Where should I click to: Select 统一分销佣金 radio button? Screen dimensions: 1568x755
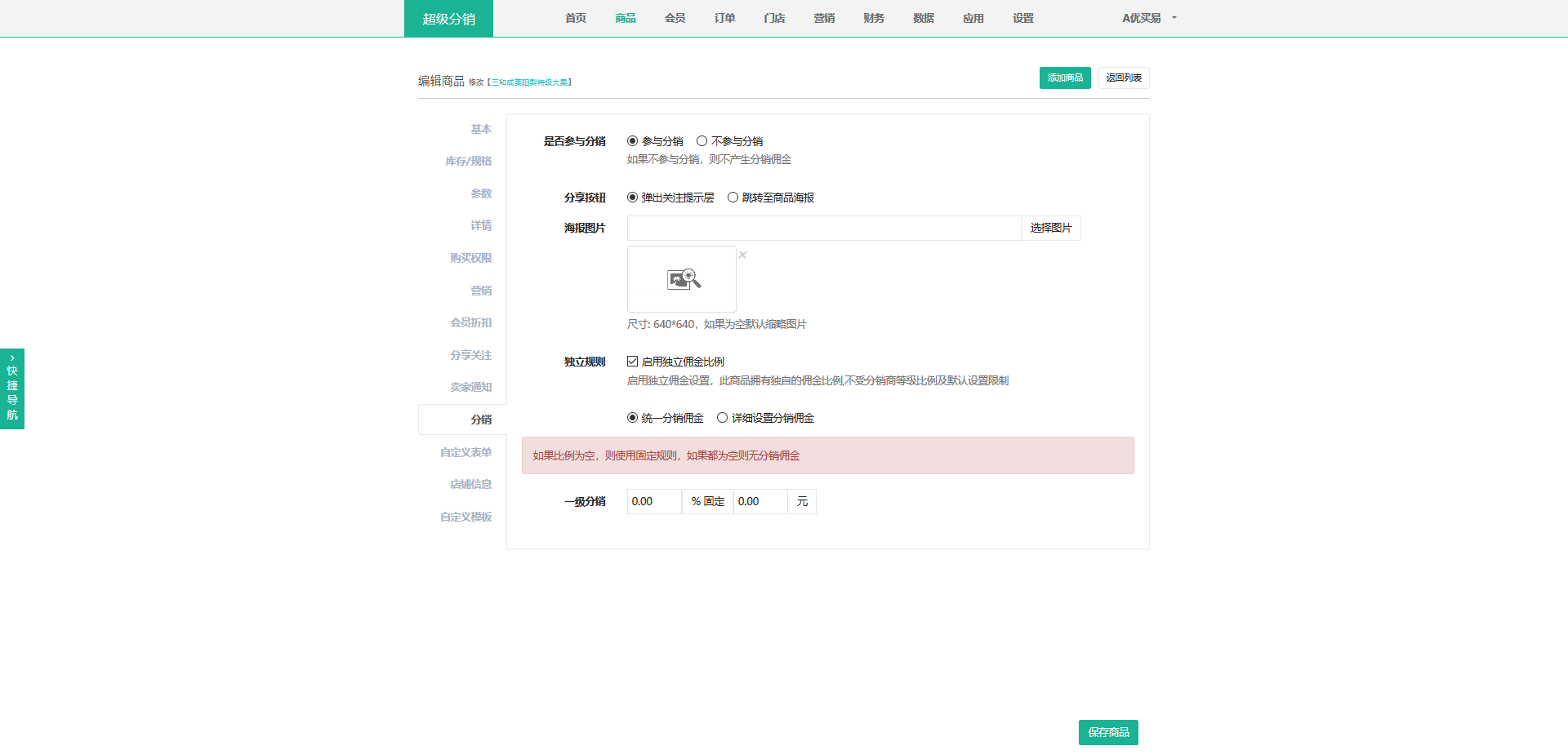(x=632, y=418)
